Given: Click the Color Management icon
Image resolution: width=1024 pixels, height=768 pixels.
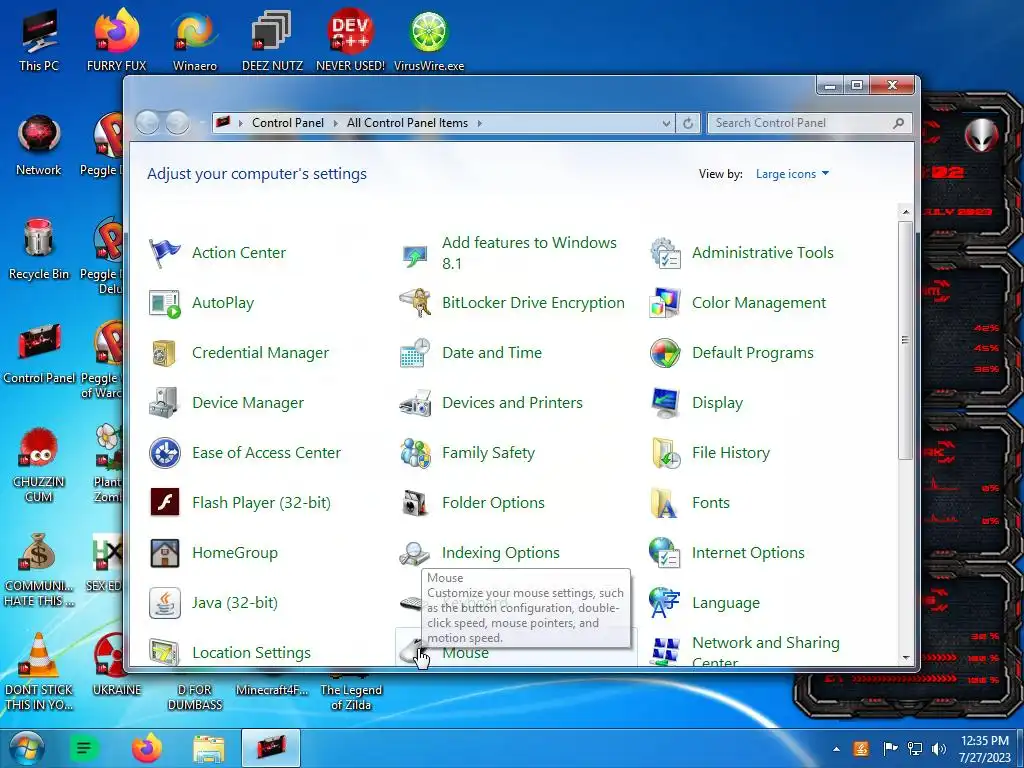Looking at the screenshot, I should [665, 303].
